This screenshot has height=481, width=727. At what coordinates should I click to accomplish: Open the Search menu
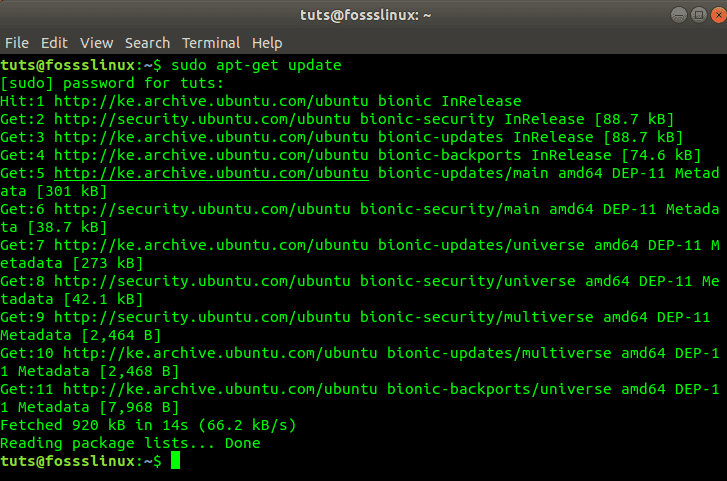[147, 43]
